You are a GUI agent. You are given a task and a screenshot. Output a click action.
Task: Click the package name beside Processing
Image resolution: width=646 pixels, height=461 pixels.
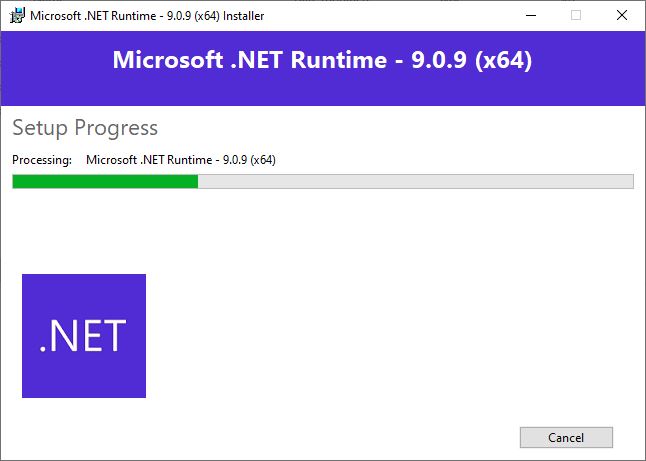pyautogui.click(x=181, y=160)
